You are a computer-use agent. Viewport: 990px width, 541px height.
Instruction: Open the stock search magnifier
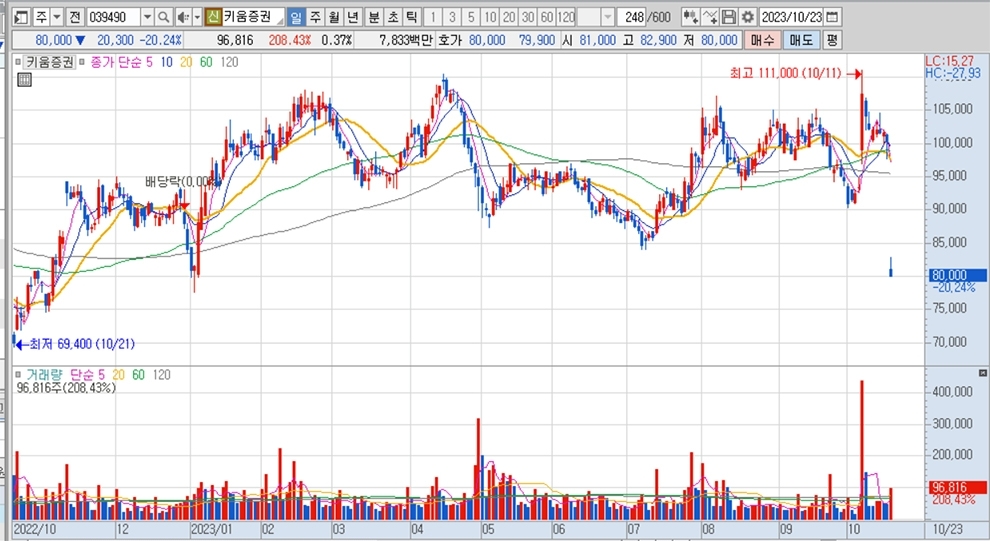click(164, 17)
